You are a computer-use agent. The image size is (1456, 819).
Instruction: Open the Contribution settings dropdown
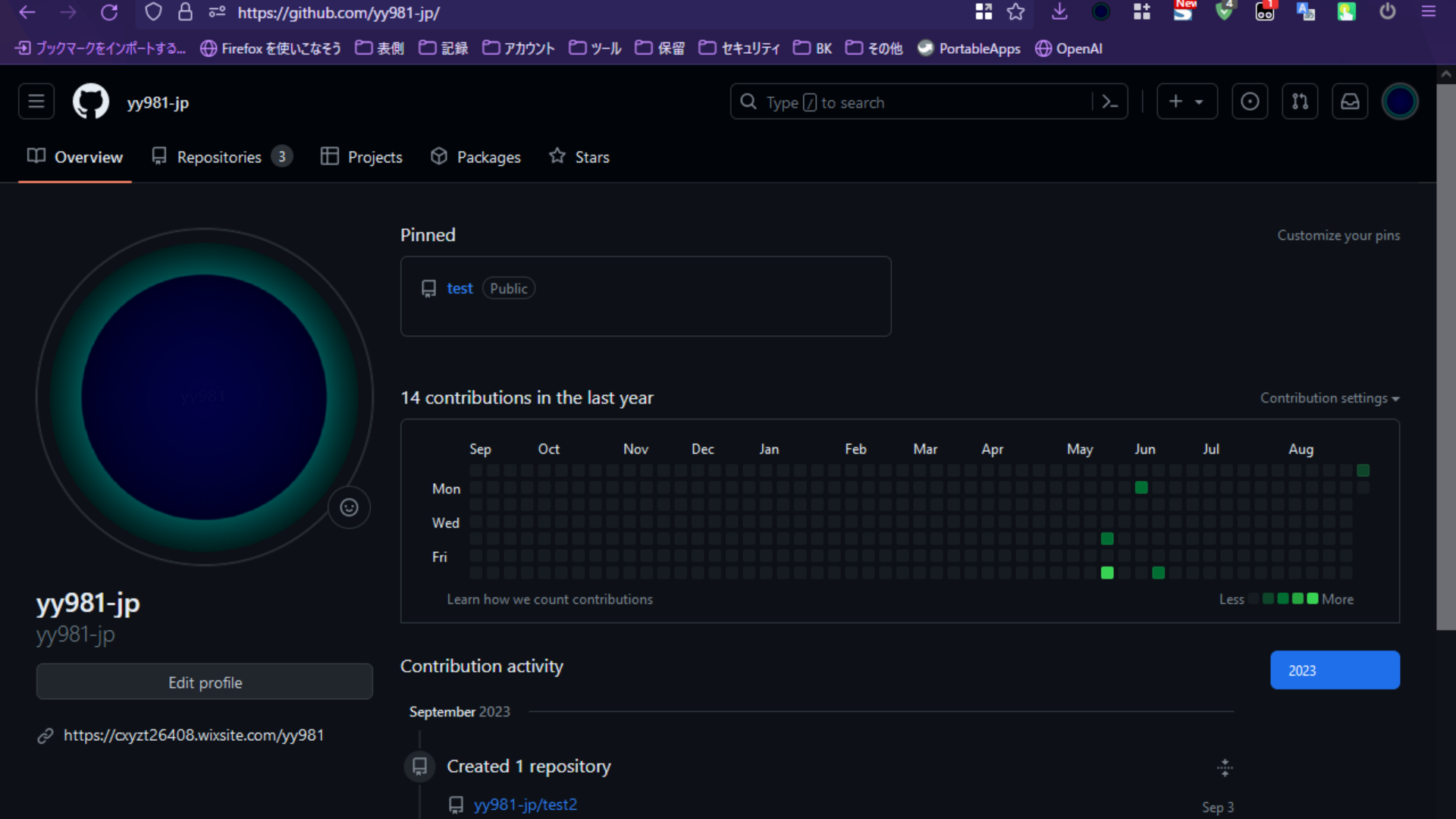(x=1329, y=398)
